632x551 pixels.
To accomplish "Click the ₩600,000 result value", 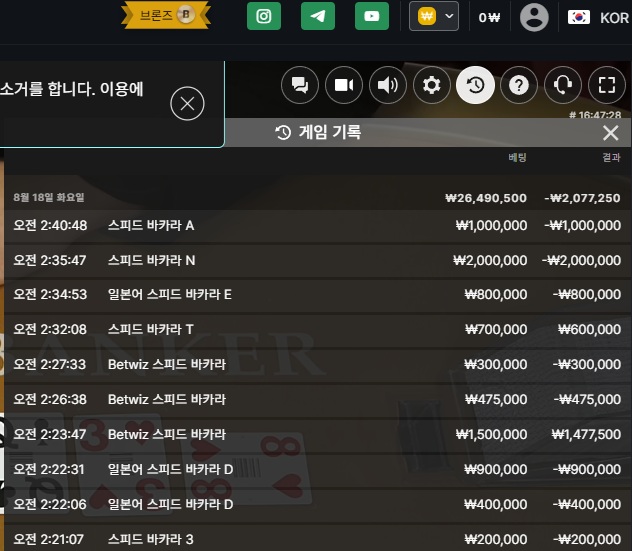I will (x=589, y=330).
